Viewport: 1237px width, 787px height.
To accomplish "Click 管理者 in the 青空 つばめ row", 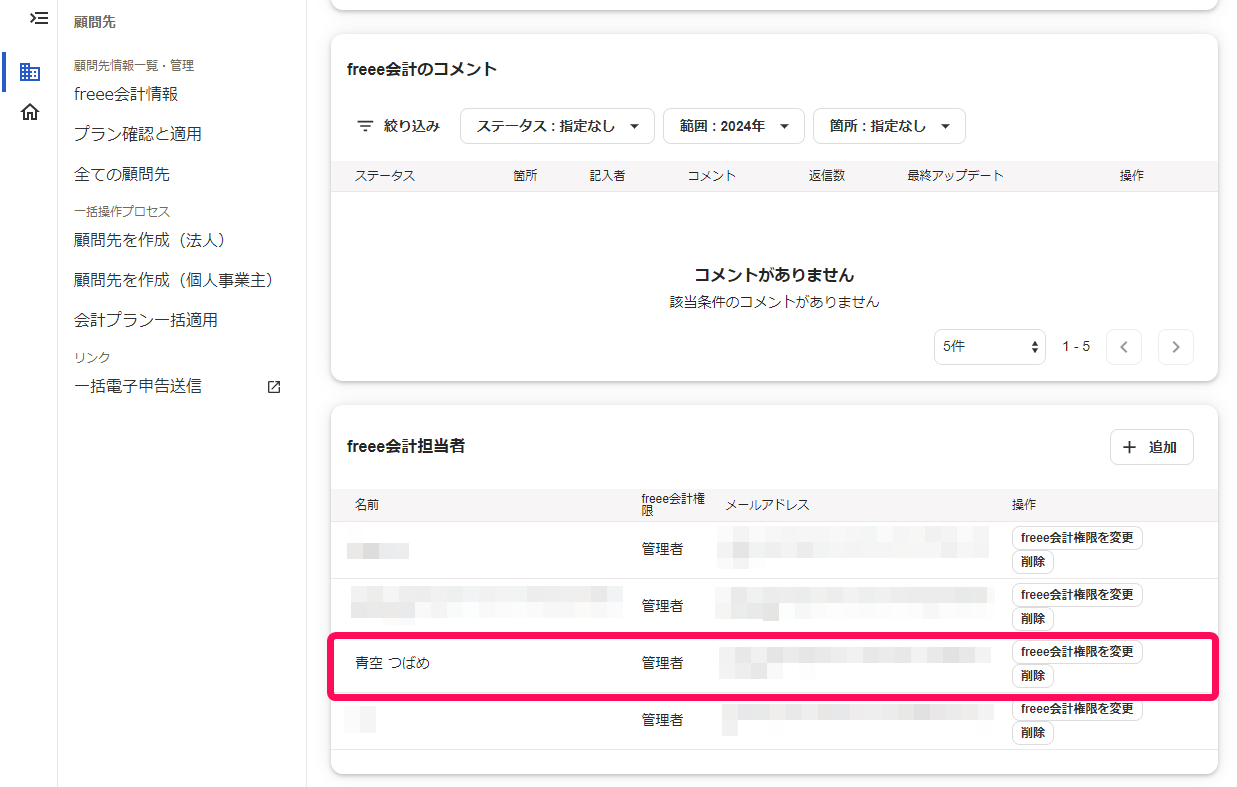I will click(662, 663).
